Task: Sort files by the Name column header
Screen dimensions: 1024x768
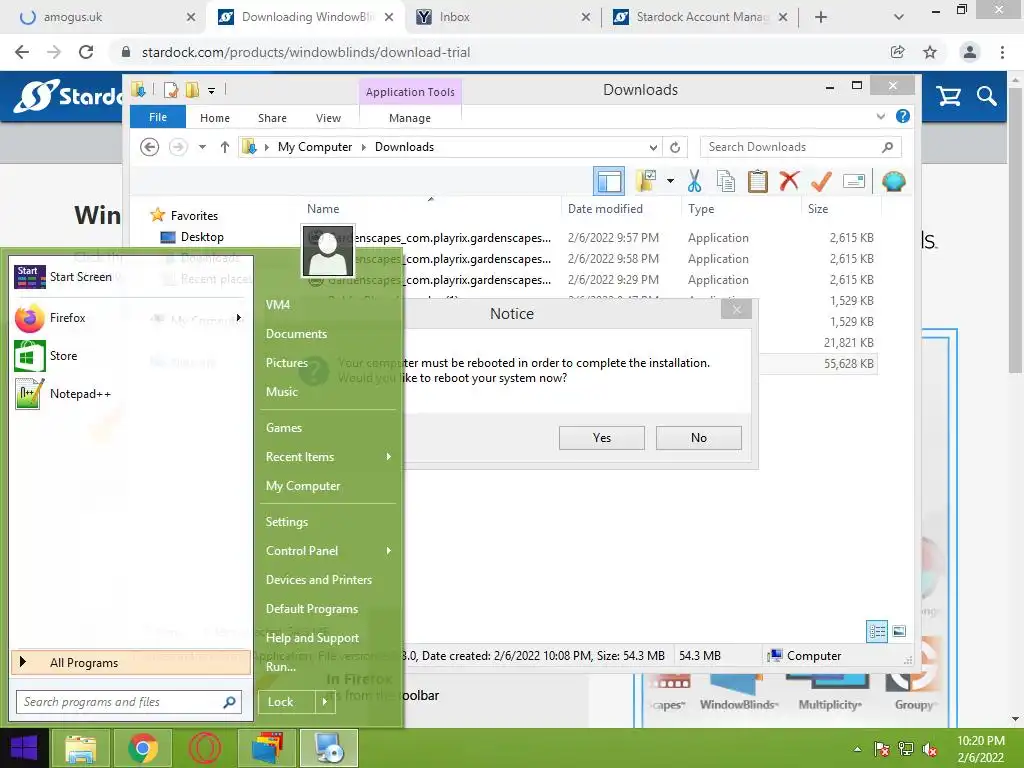Action: (x=323, y=209)
